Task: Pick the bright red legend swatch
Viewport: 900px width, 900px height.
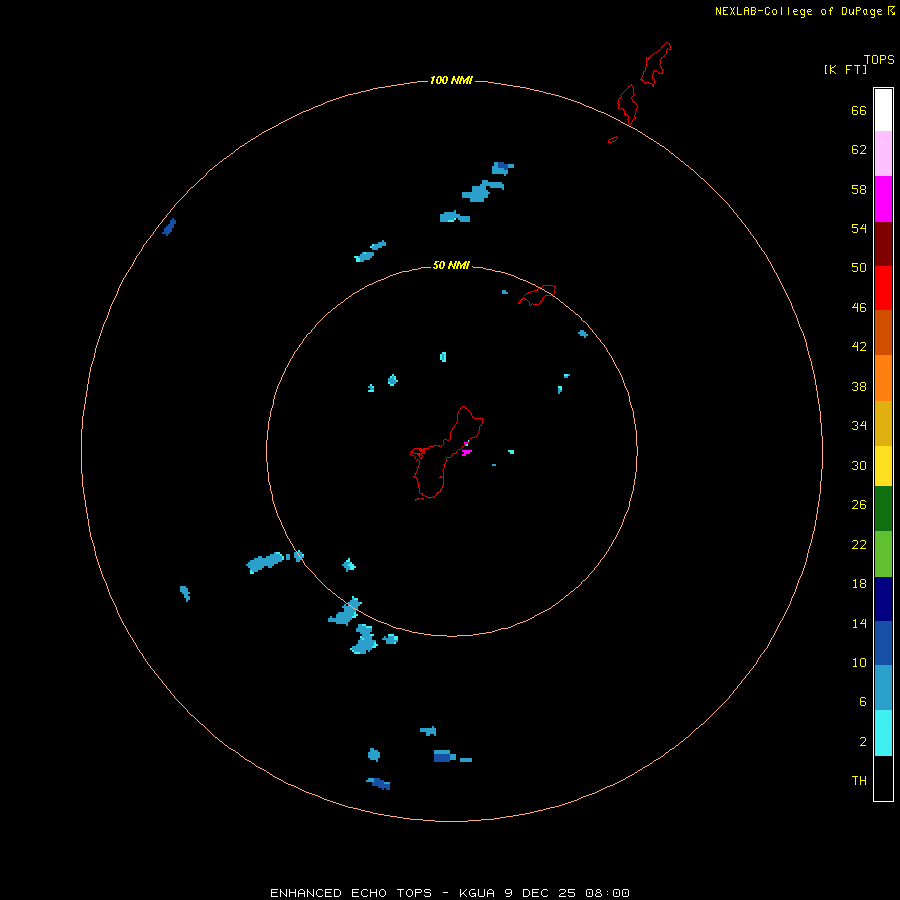Action: click(x=883, y=288)
